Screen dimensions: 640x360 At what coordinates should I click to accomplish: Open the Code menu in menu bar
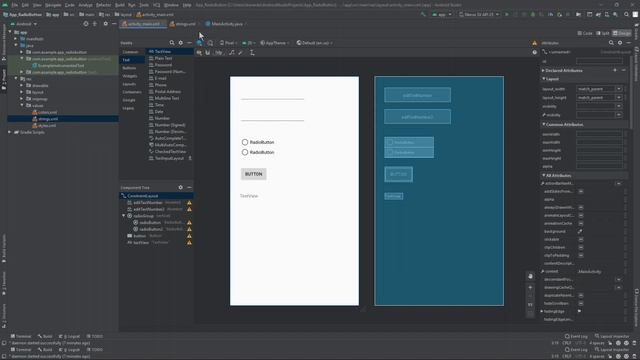click(70, 5)
